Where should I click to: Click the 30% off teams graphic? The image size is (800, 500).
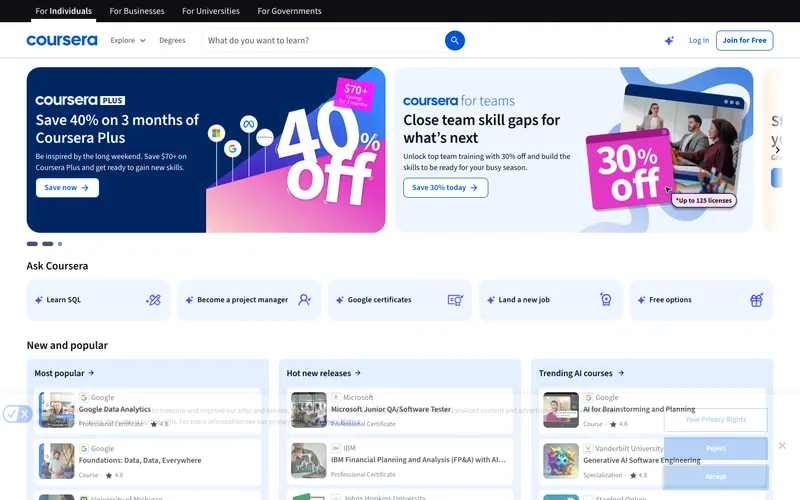[x=629, y=171]
